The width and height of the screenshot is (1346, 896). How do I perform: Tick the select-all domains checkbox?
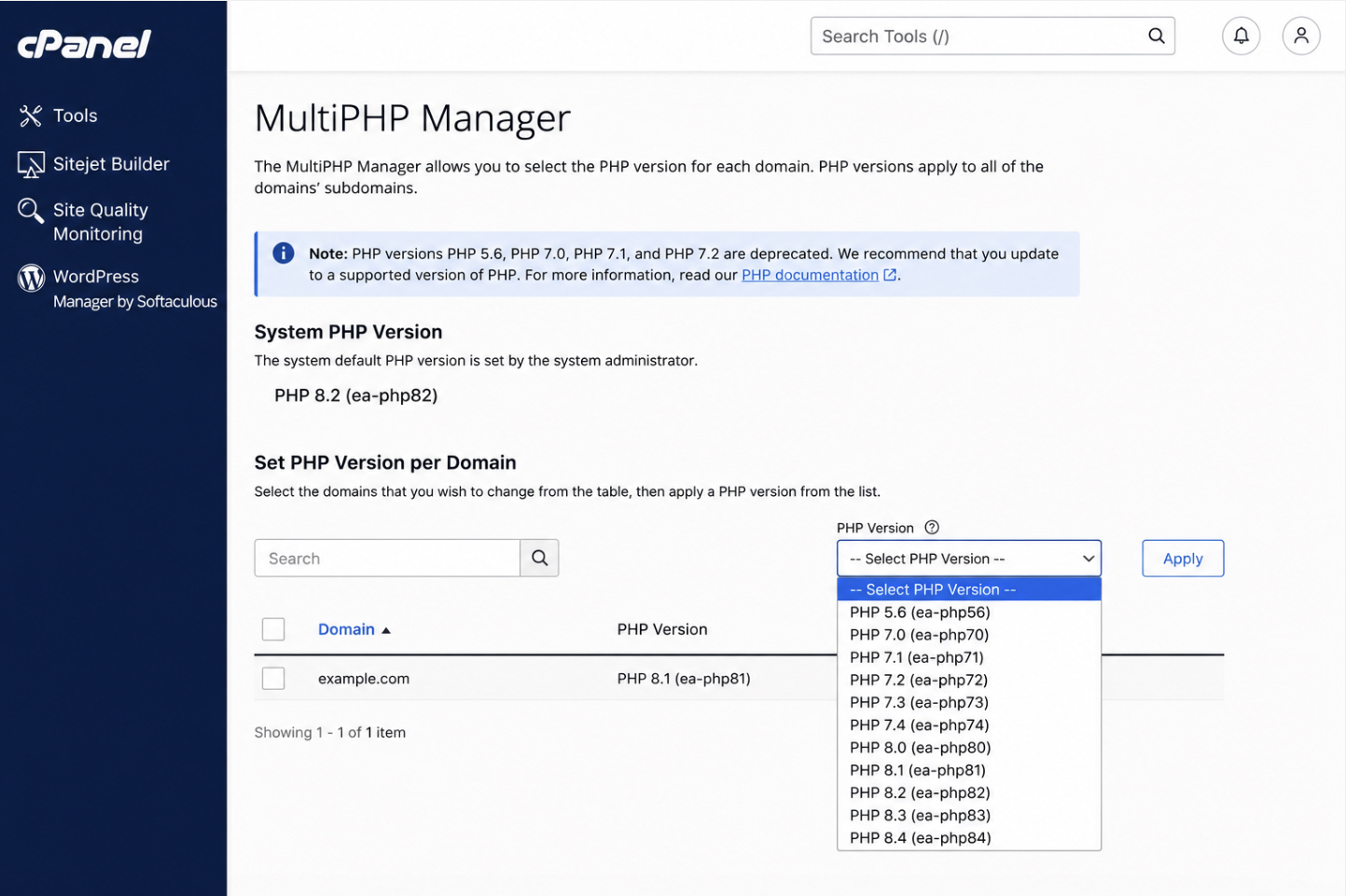(273, 629)
